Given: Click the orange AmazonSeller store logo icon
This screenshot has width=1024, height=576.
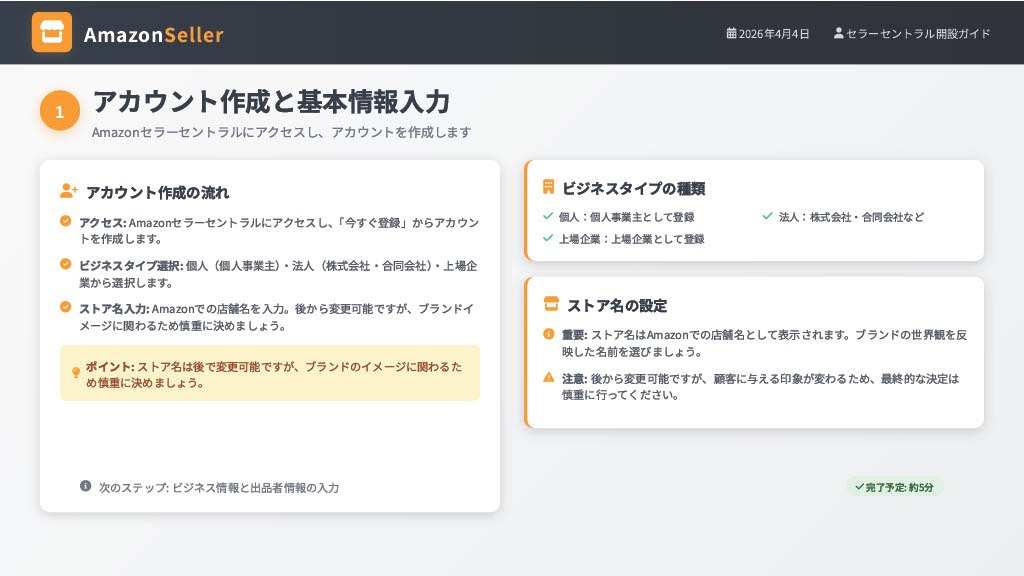Looking at the screenshot, I should pos(52,32).
